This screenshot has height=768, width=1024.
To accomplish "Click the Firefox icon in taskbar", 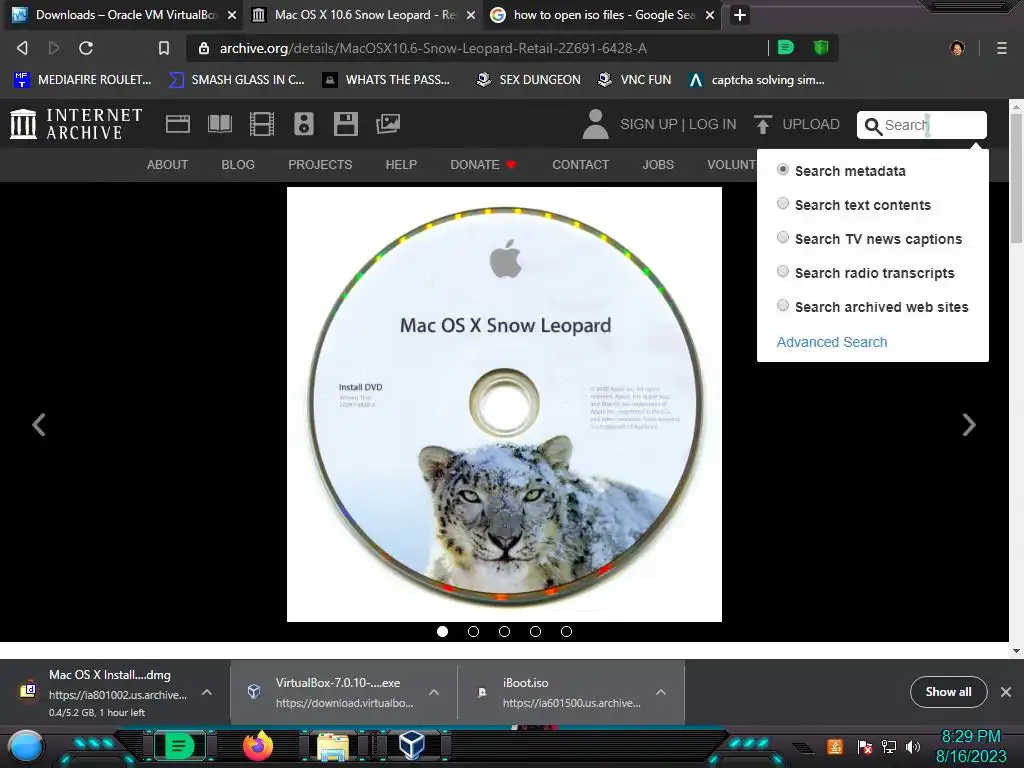I will point(258,745).
